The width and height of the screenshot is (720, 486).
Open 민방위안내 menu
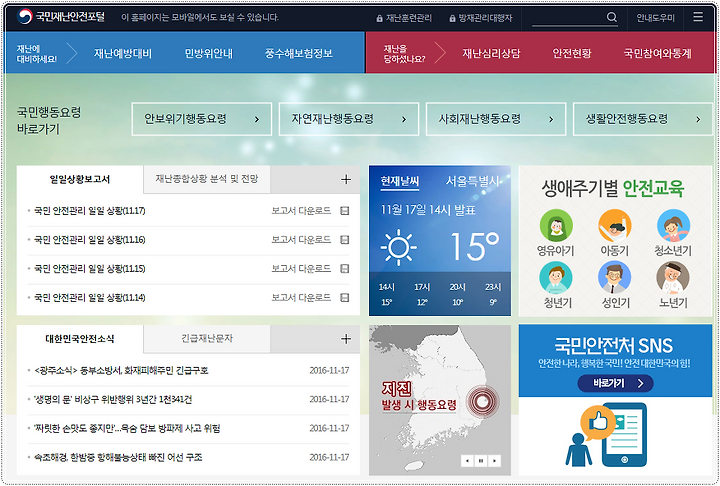pyautogui.click(x=208, y=53)
